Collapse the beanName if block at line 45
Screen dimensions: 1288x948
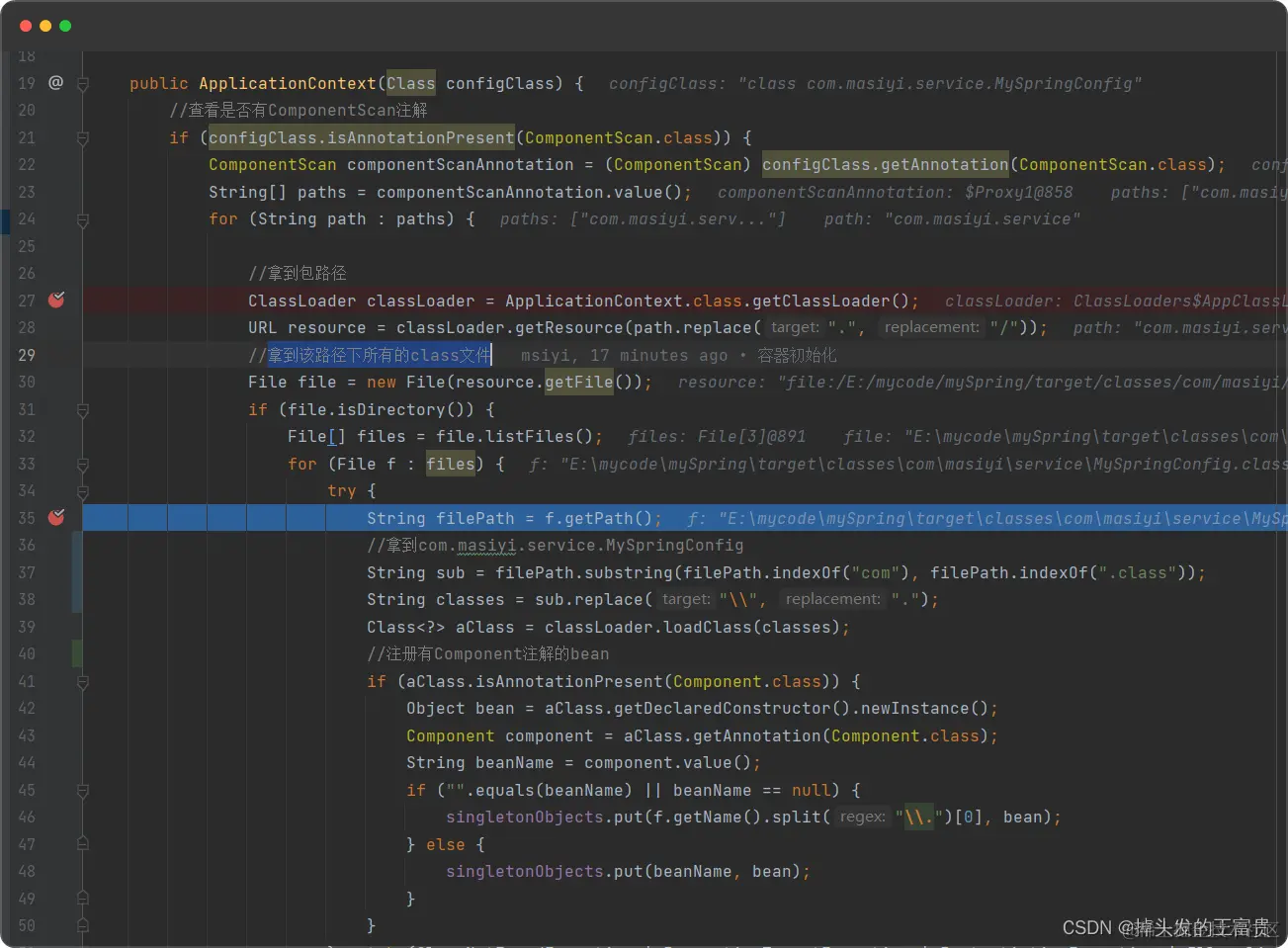coord(83,791)
